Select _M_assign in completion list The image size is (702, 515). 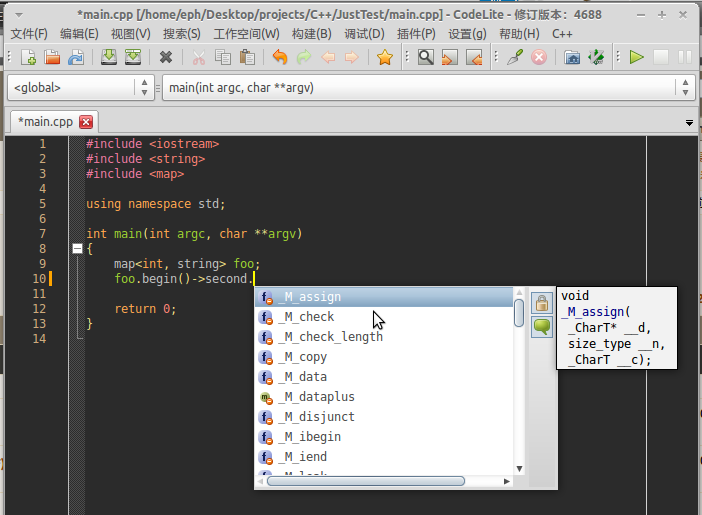(384, 297)
